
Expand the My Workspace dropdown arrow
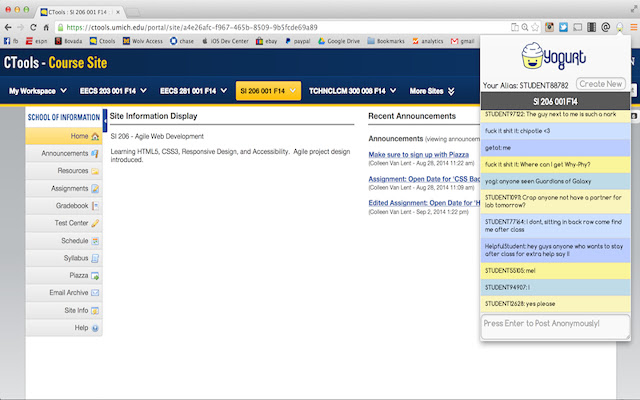[64, 91]
